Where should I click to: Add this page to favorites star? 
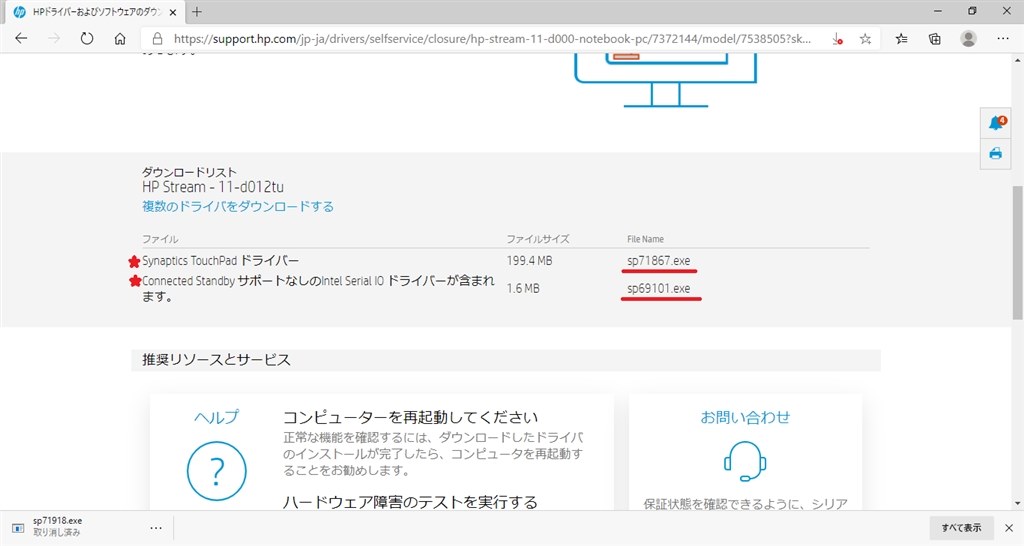[865, 39]
